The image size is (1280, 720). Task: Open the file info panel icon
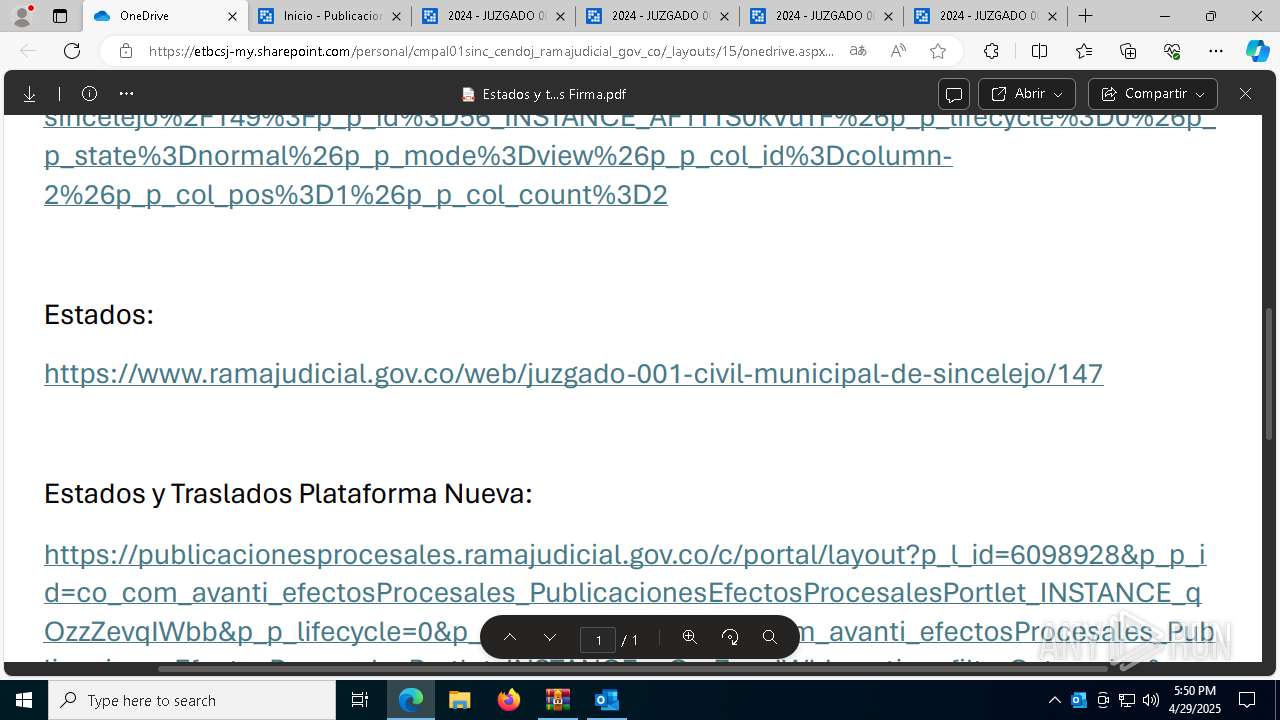point(89,94)
